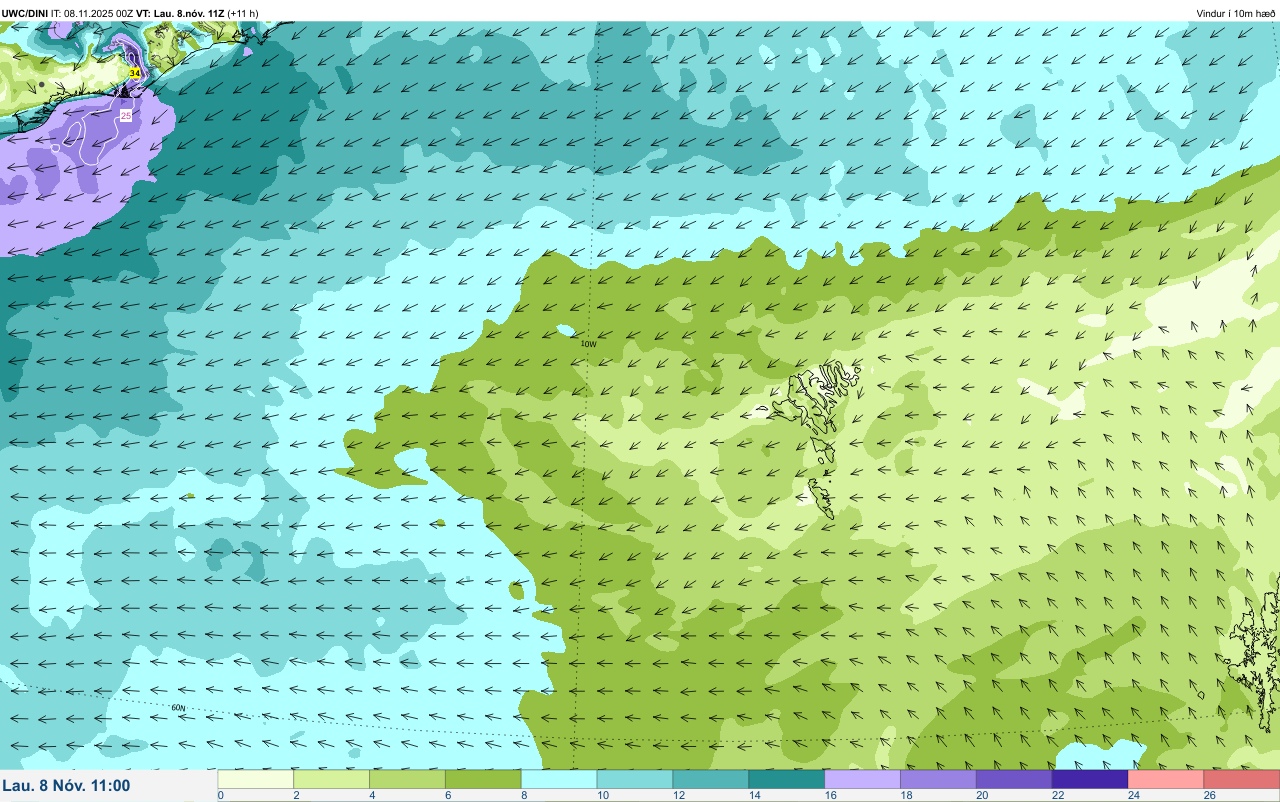Click the '60N' latitude label
1280x802 pixels.
point(178,708)
